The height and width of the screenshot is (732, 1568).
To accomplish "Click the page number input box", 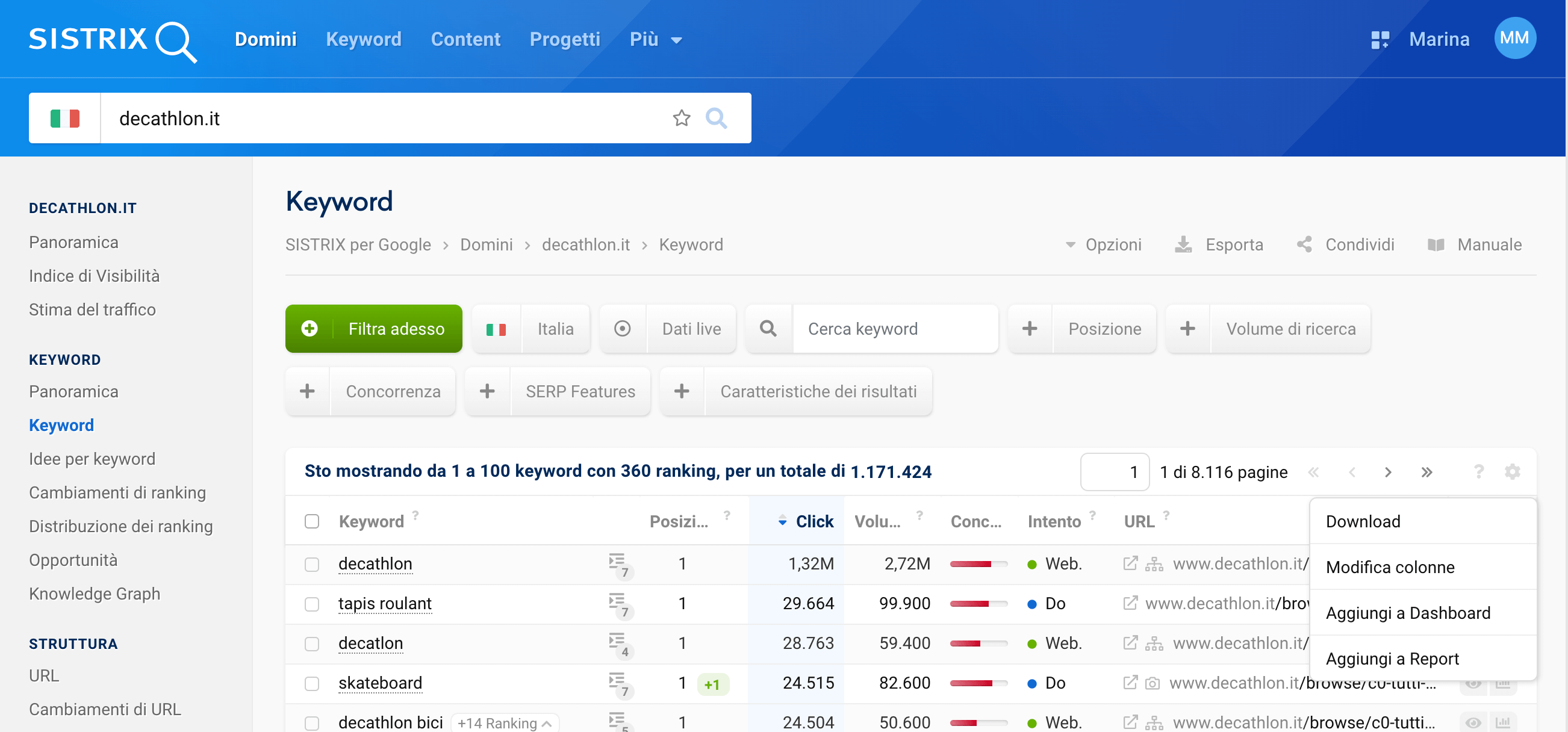I will (1115, 471).
